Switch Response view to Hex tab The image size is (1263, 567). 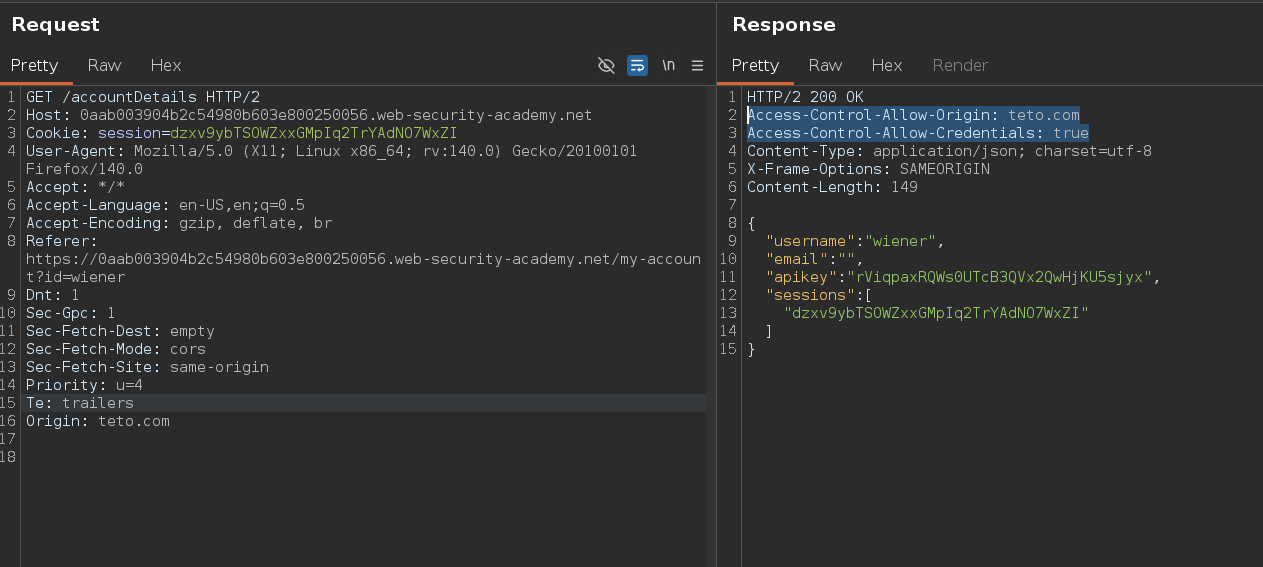pos(887,65)
